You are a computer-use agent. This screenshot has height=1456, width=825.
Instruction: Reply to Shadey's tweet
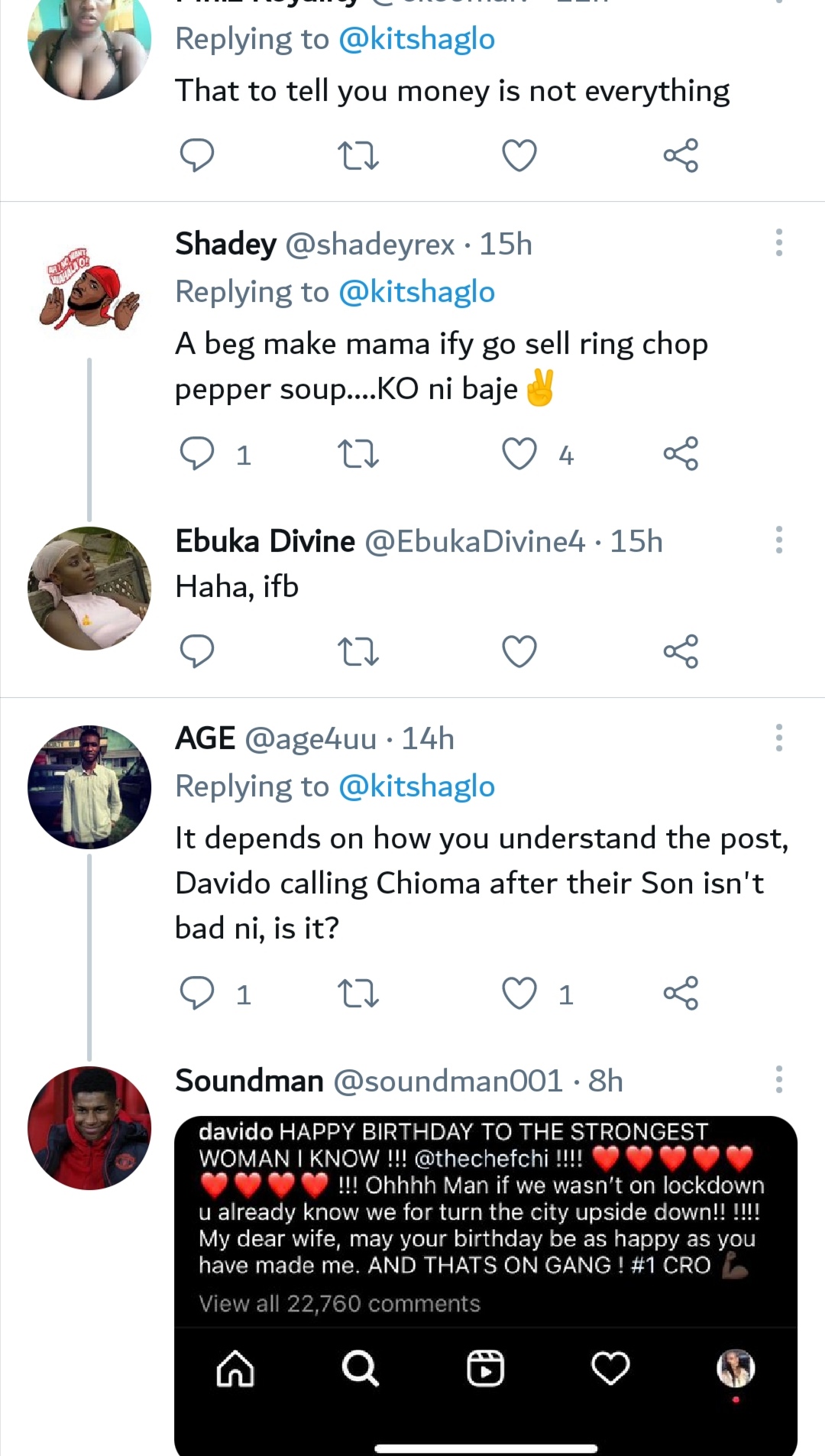196,454
